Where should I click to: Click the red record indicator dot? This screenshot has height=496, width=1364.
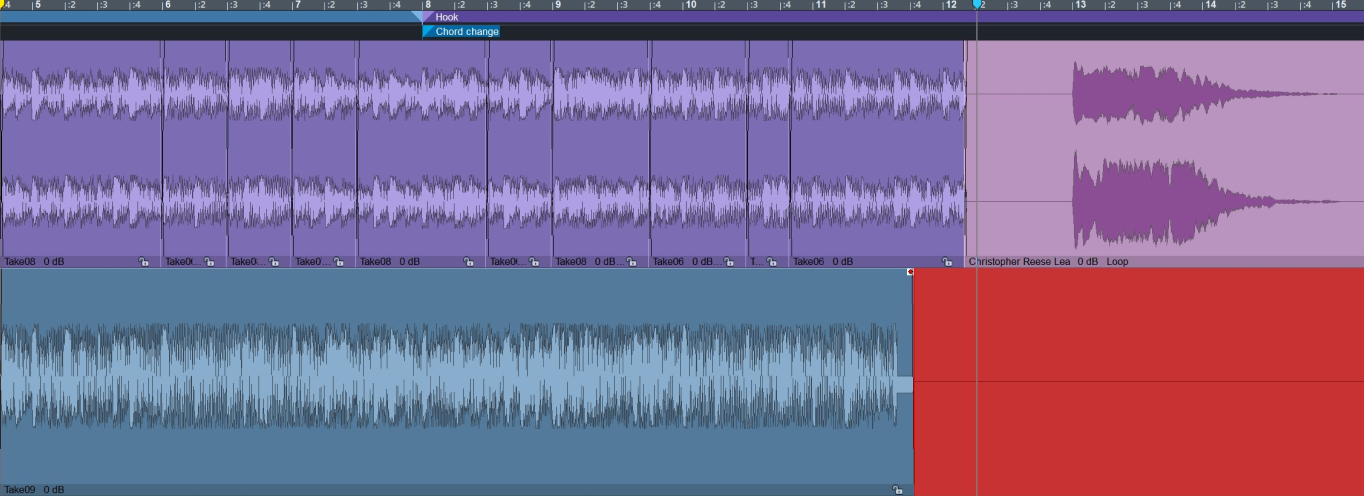(910, 272)
